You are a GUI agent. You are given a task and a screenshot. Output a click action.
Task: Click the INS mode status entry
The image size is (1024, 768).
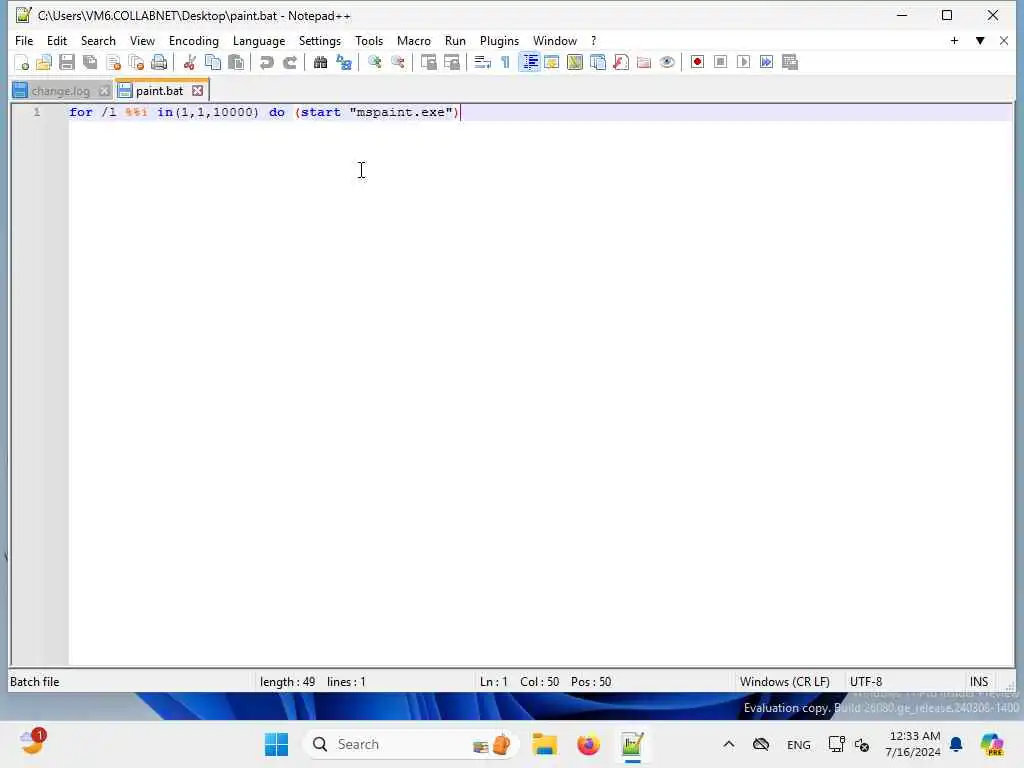point(978,682)
